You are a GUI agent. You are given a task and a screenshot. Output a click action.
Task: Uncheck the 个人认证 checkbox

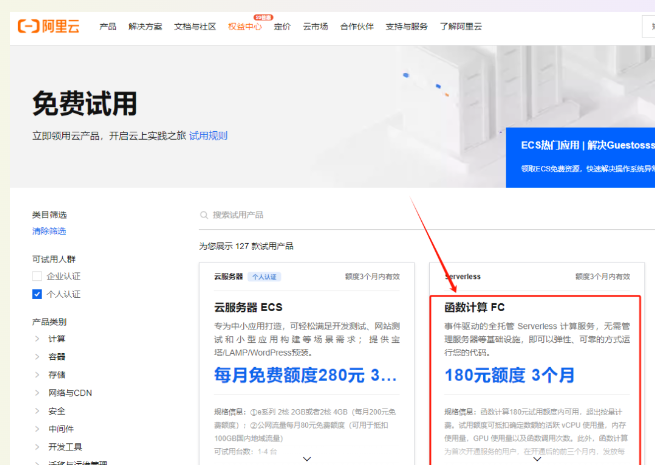tap(37, 294)
